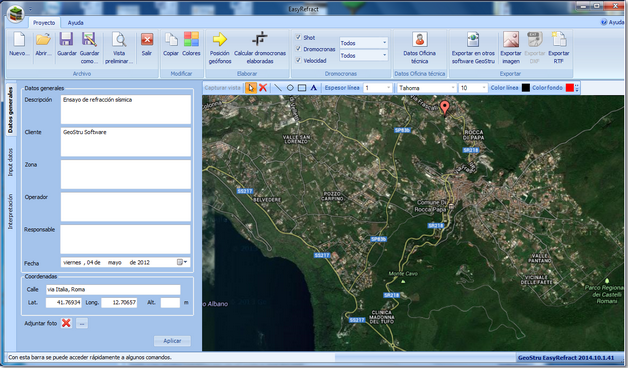Select the line drawing tool

click(278, 88)
